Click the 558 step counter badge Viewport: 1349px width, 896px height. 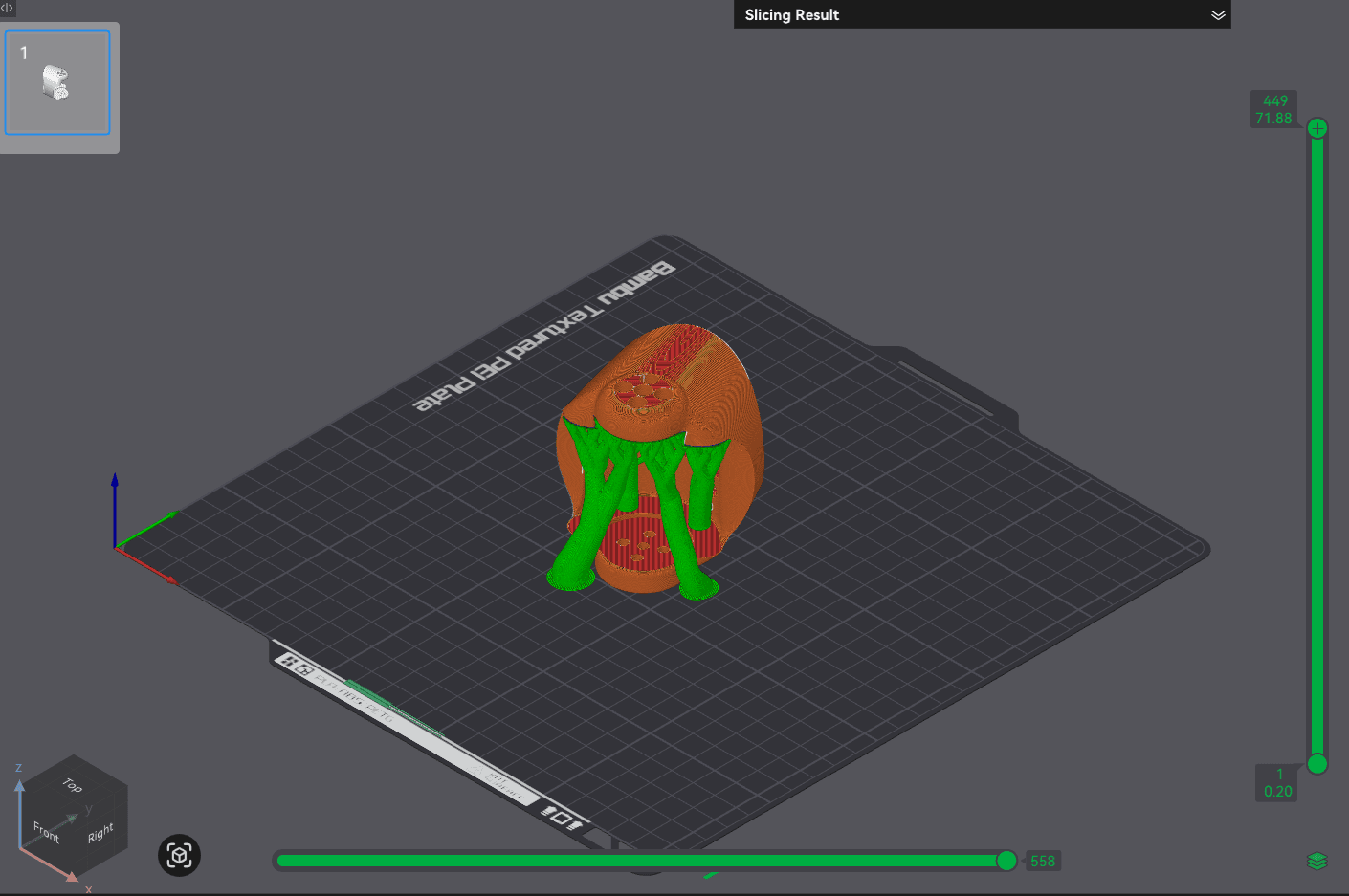click(x=1043, y=861)
